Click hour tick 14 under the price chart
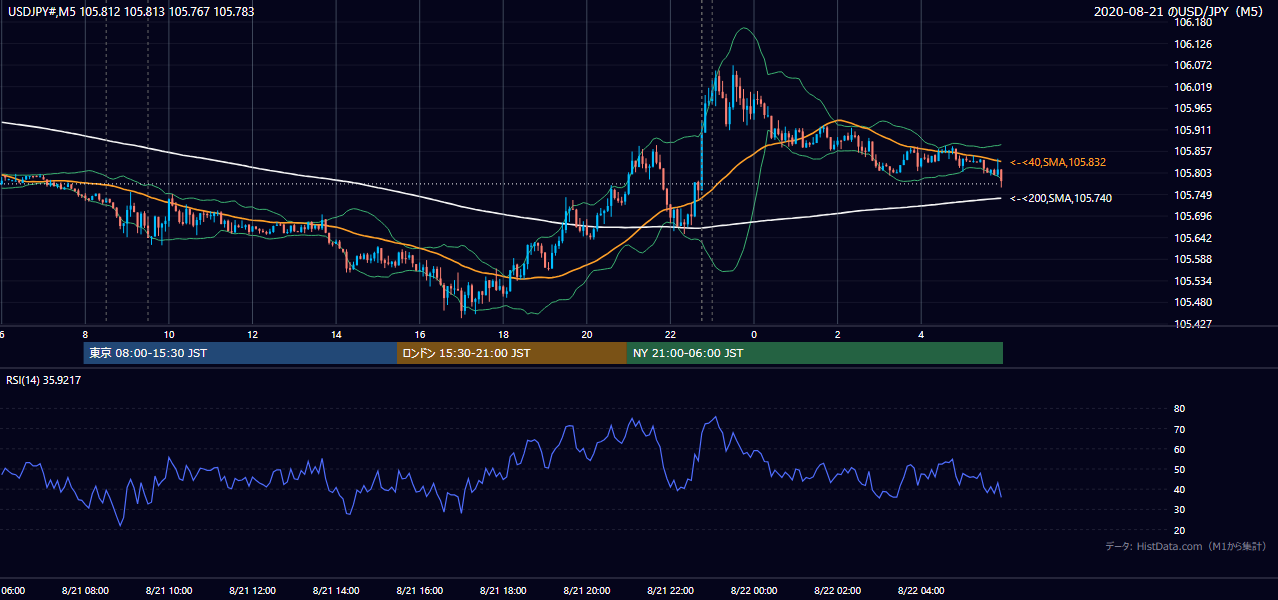This screenshot has width=1278, height=600. pyautogui.click(x=336, y=334)
